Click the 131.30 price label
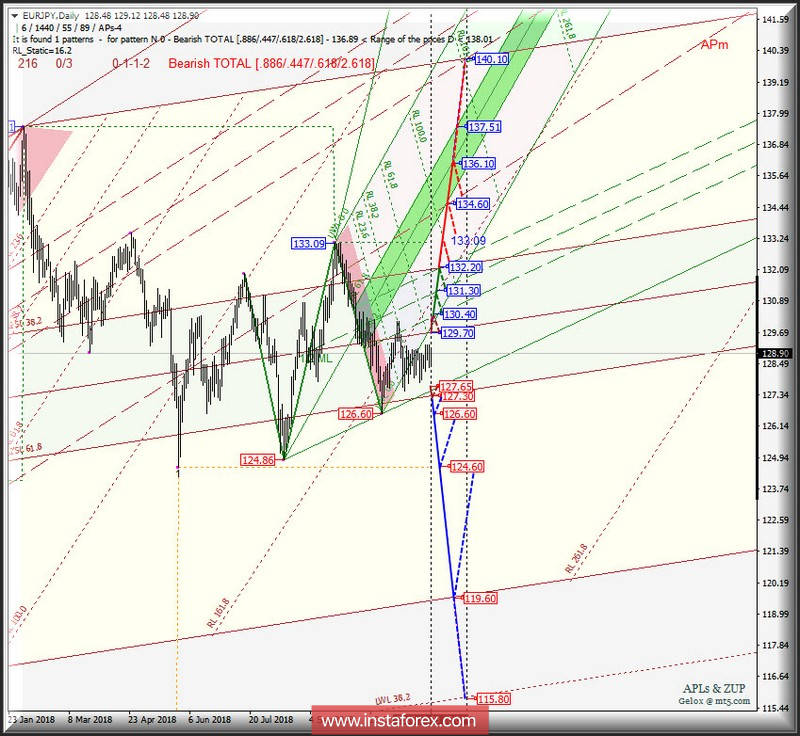Screen dimensions: 800x736 (x=463, y=291)
